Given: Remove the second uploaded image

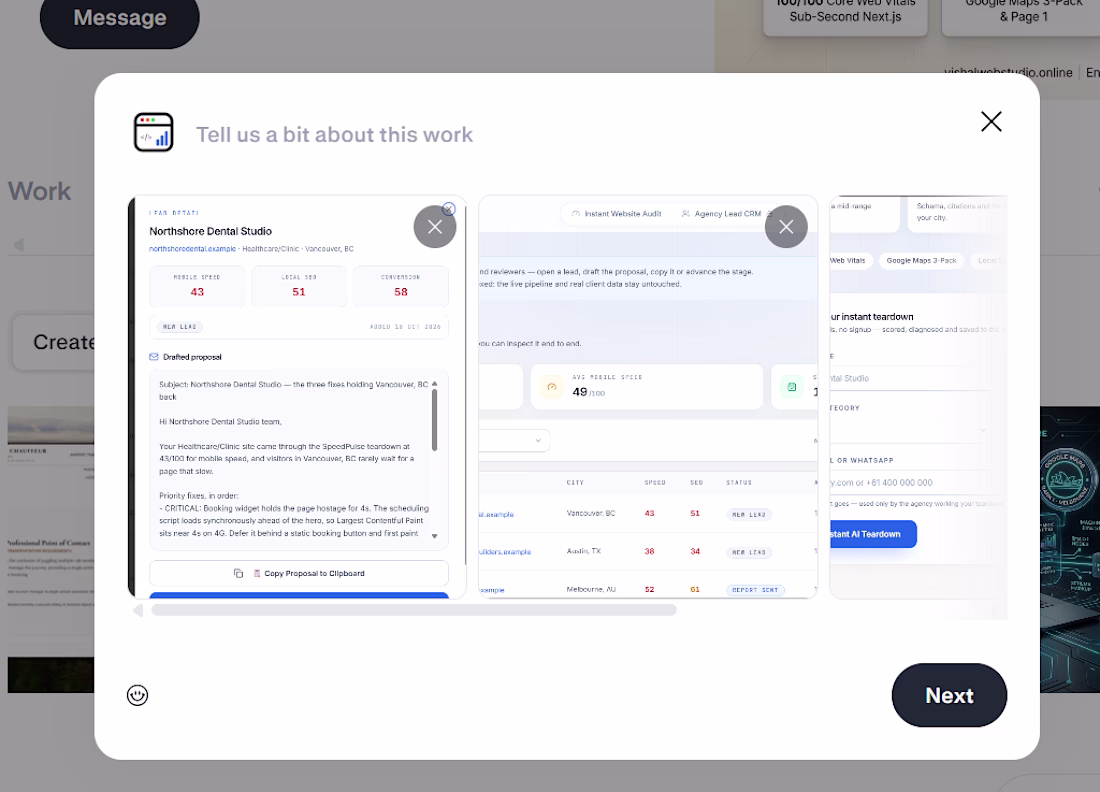Looking at the screenshot, I should [786, 227].
